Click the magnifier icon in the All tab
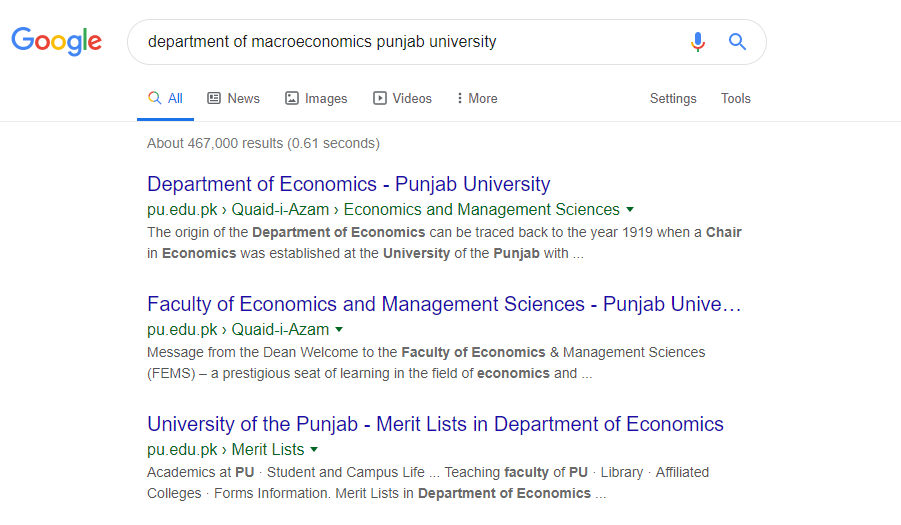The width and height of the screenshot is (901, 525). 154,98
